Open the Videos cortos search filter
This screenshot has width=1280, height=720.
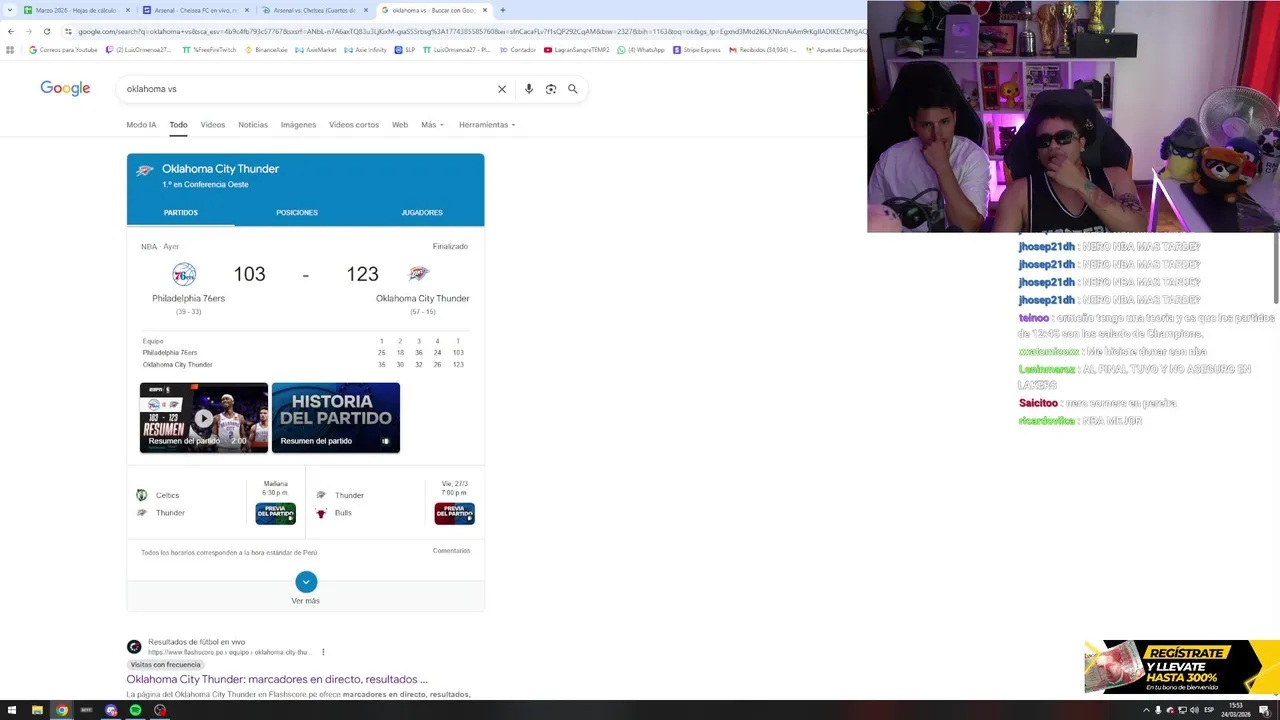tap(354, 125)
